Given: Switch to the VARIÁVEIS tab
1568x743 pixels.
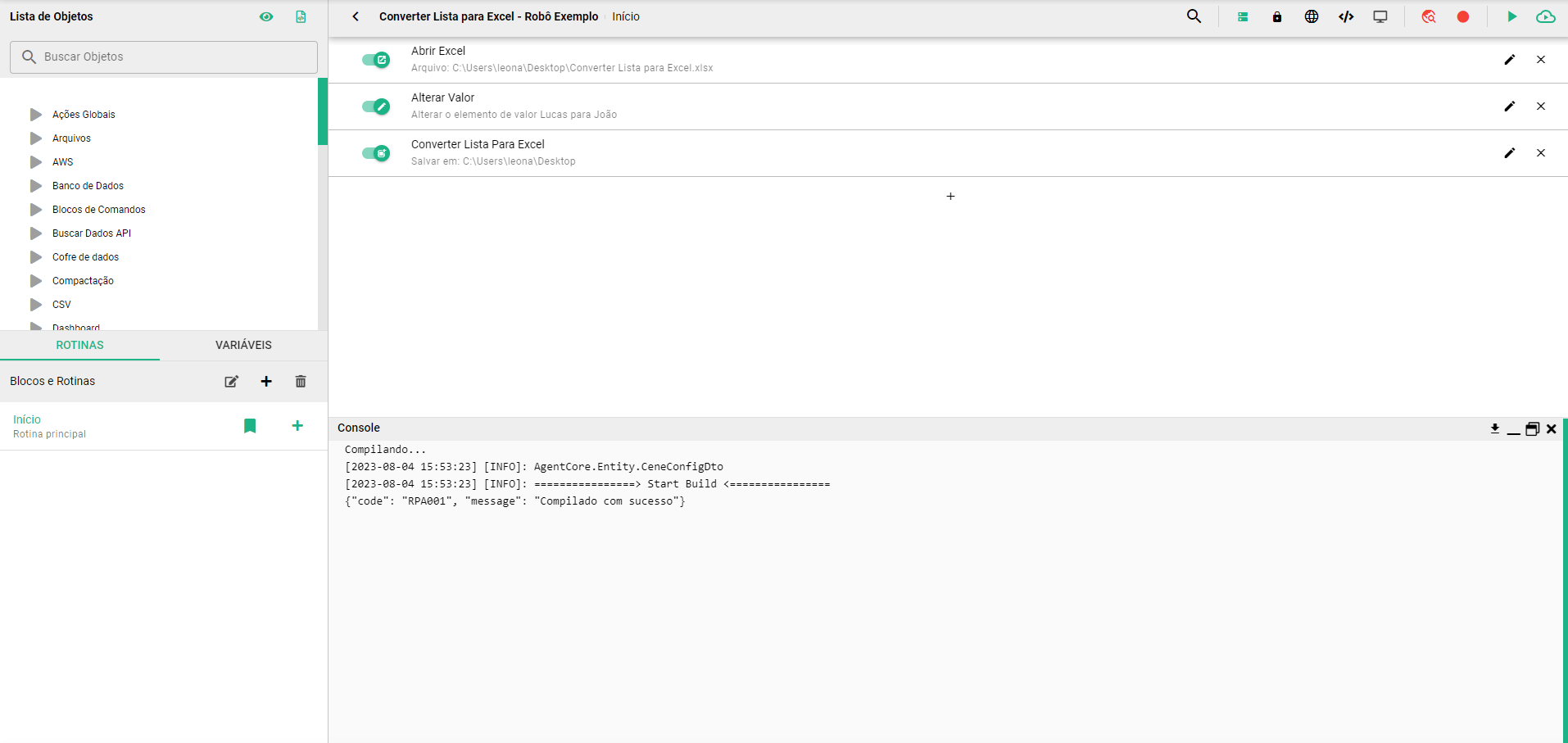Looking at the screenshot, I should [243, 345].
